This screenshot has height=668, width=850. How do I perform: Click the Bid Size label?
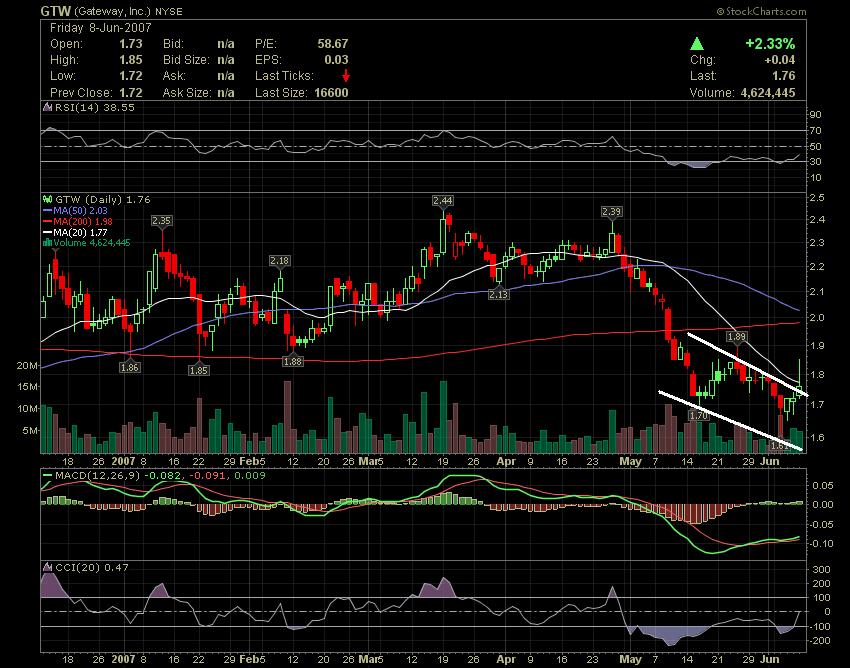pos(186,60)
